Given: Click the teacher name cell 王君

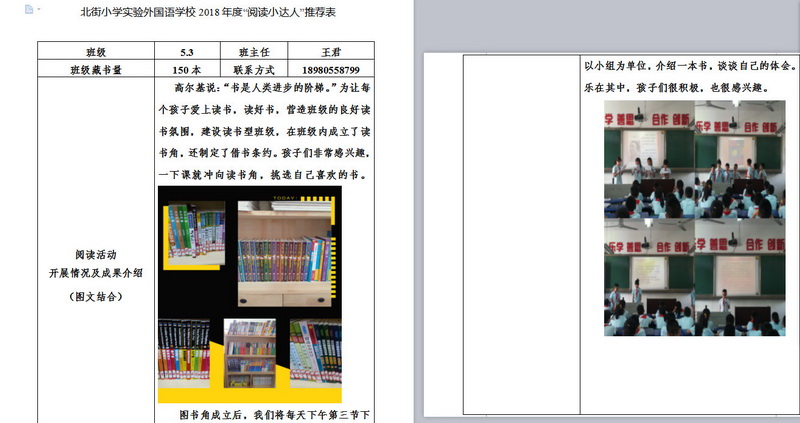Looking at the screenshot, I should pos(330,52).
